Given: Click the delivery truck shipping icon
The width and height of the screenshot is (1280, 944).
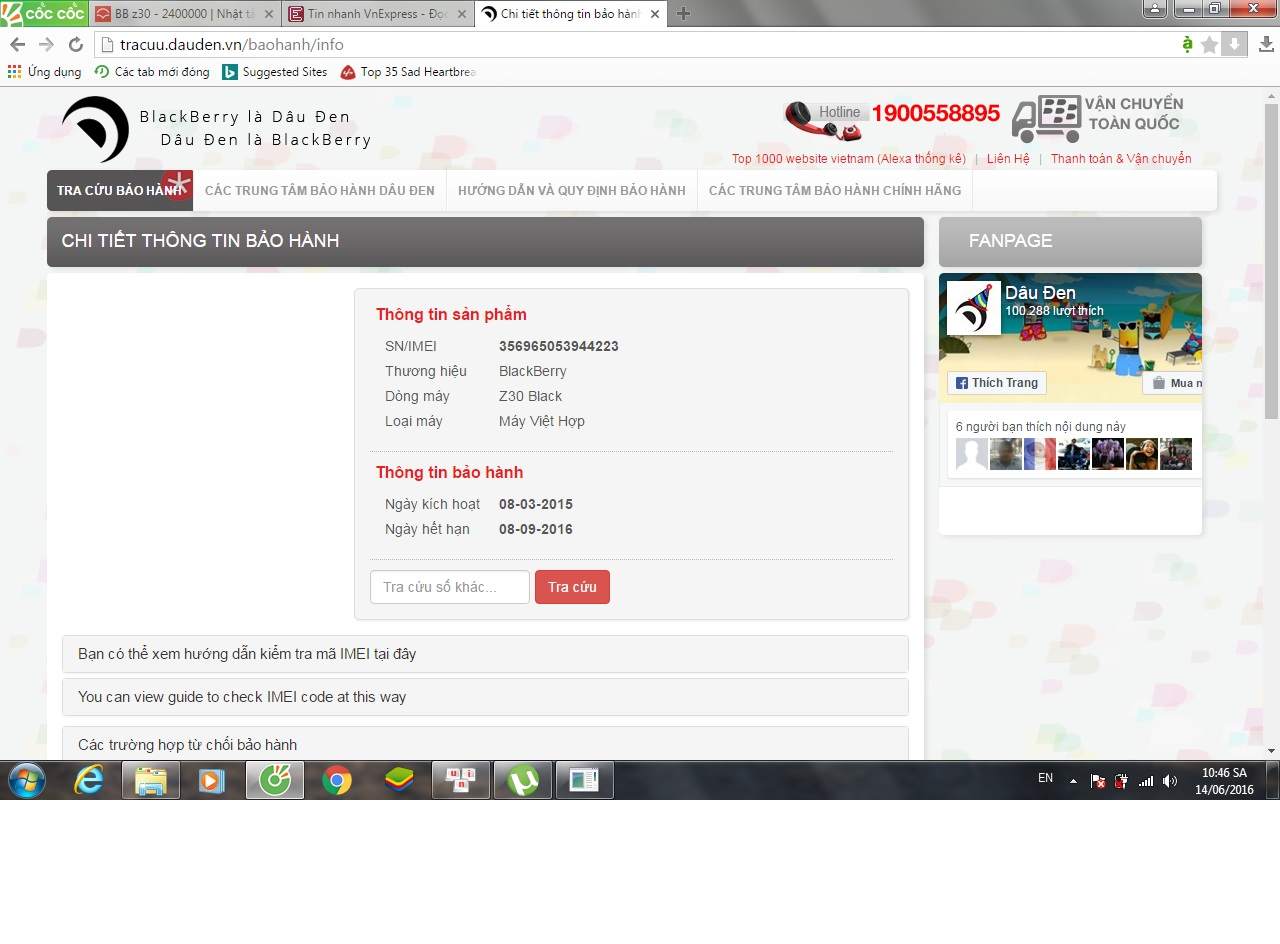Looking at the screenshot, I should point(1046,120).
